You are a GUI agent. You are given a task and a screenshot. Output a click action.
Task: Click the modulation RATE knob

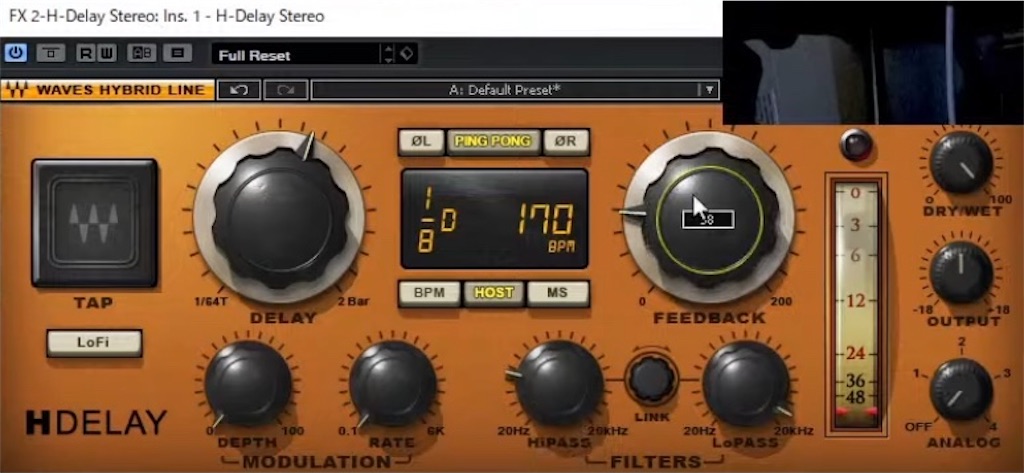click(392, 384)
